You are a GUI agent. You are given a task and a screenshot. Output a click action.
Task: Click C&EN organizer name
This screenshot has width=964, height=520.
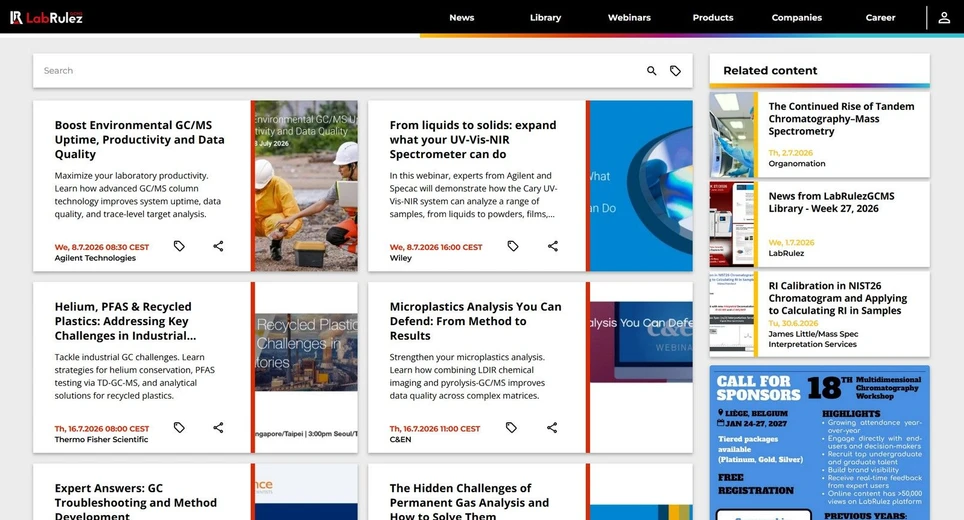point(400,439)
